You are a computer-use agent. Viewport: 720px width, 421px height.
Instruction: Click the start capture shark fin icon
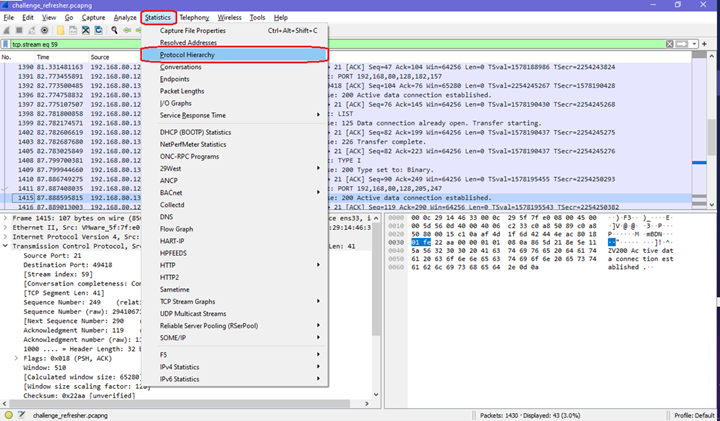[x=6, y=30]
